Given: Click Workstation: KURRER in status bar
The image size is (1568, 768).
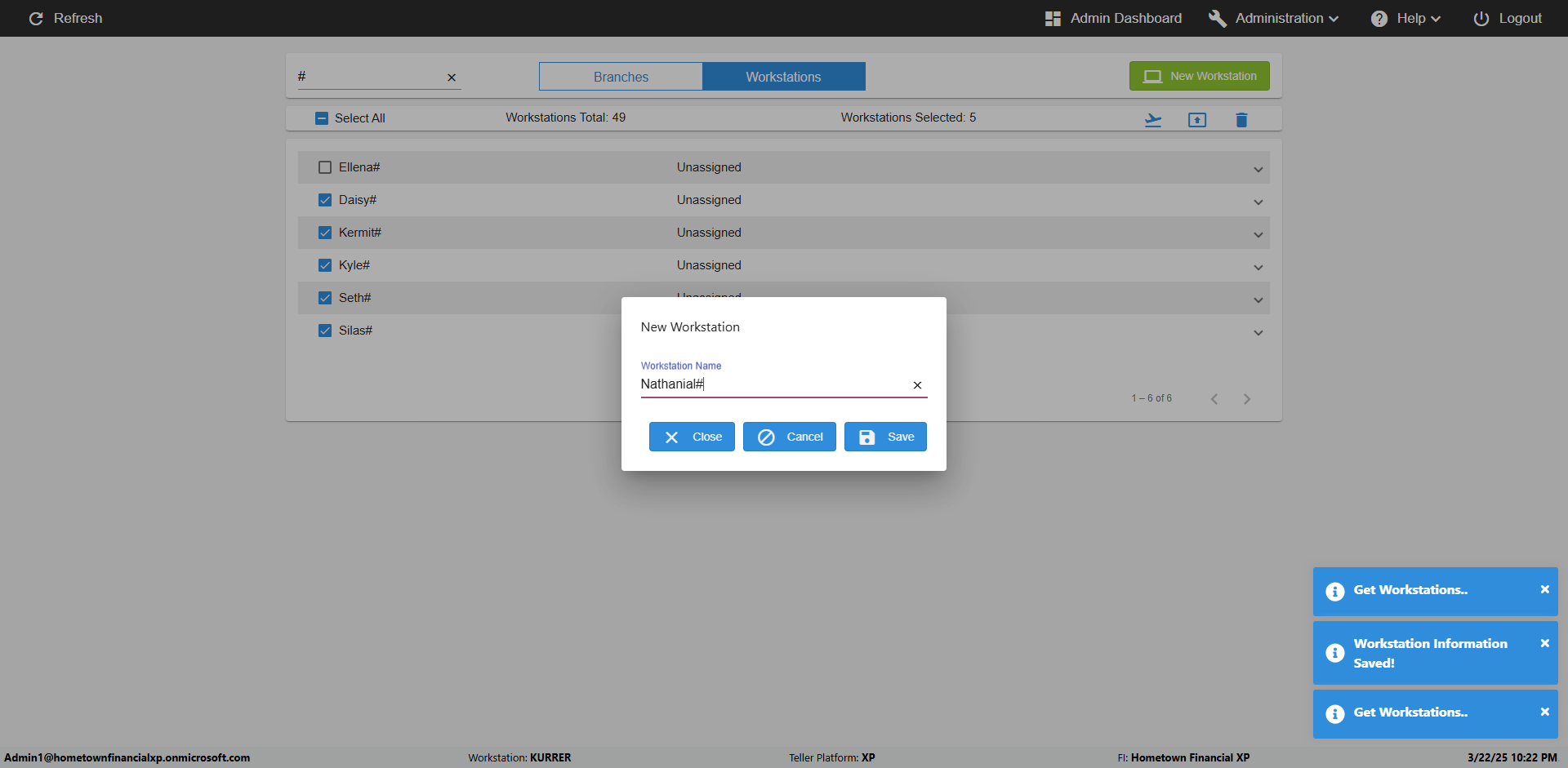Looking at the screenshot, I should 519,757.
